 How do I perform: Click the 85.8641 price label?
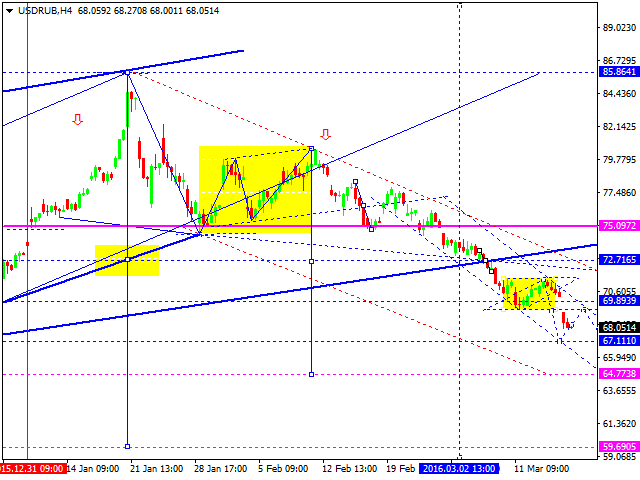click(x=619, y=72)
